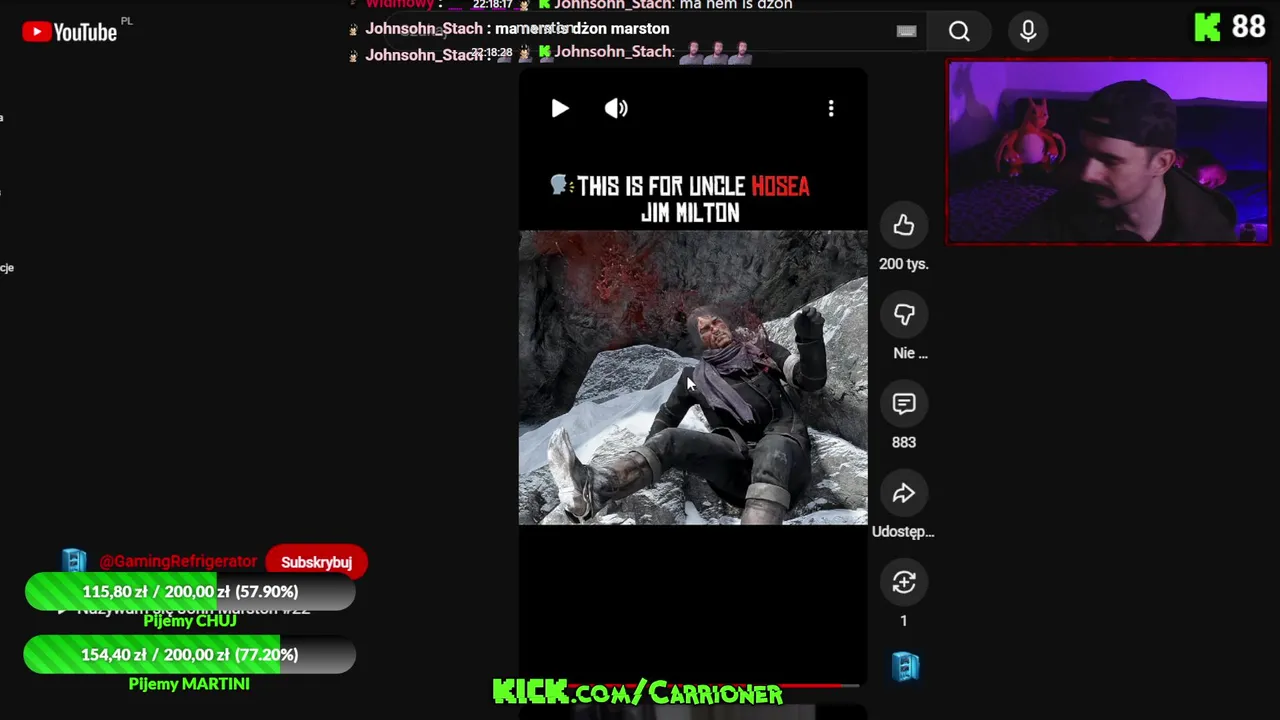Click the 200 tys. likes count
This screenshot has height=720, width=1280.
tap(904, 264)
